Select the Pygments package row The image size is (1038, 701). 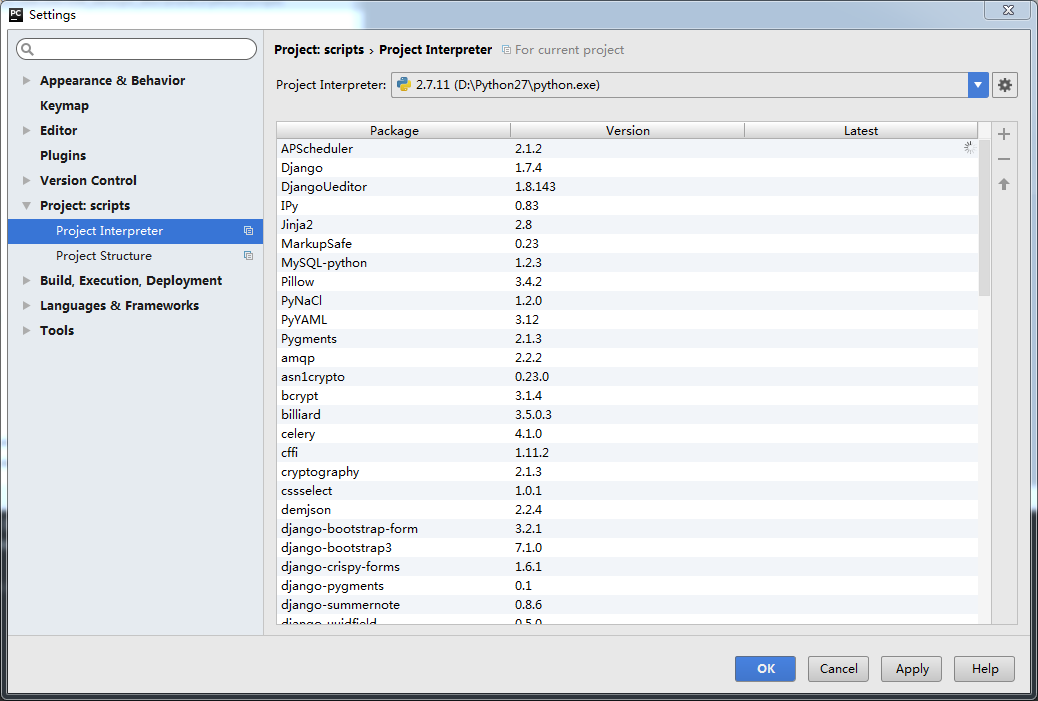click(627, 338)
